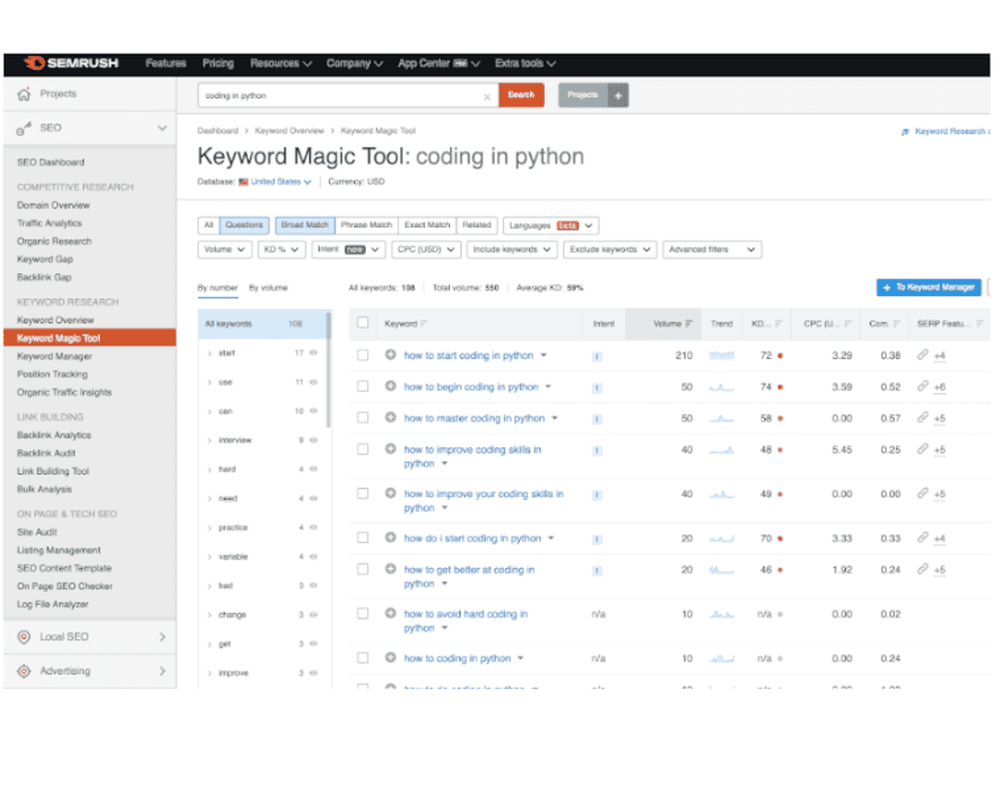Toggle eye icon for 'start' group
Screen dimensions: 1000x789
(313, 353)
